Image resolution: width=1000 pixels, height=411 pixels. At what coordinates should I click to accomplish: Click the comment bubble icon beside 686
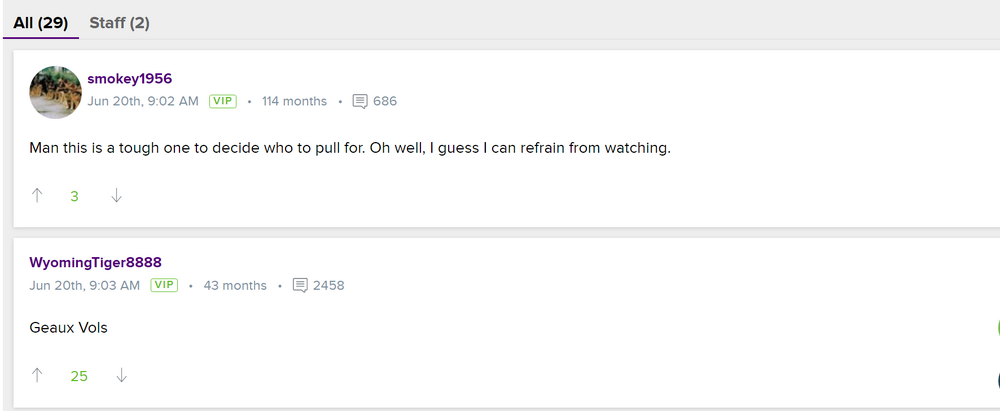pyautogui.click(x=360, y=101)
